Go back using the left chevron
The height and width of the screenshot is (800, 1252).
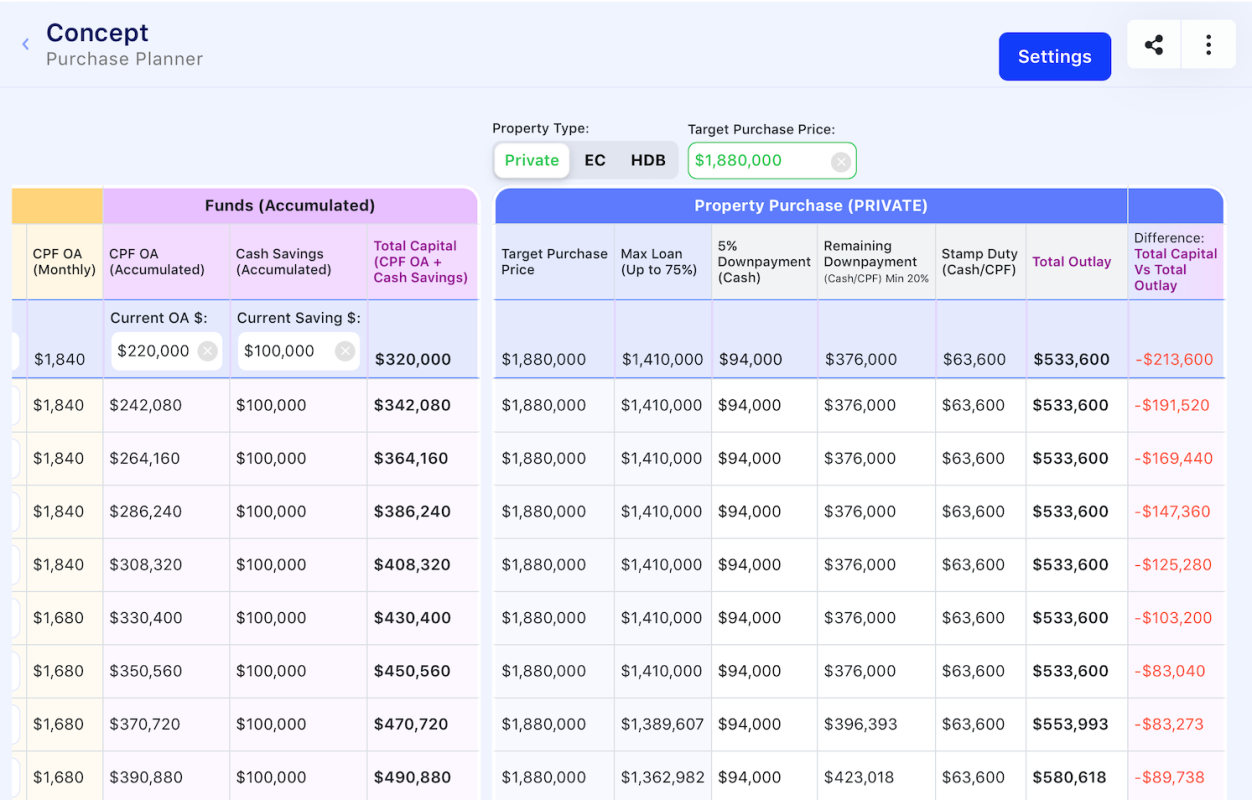pos(25,44)
